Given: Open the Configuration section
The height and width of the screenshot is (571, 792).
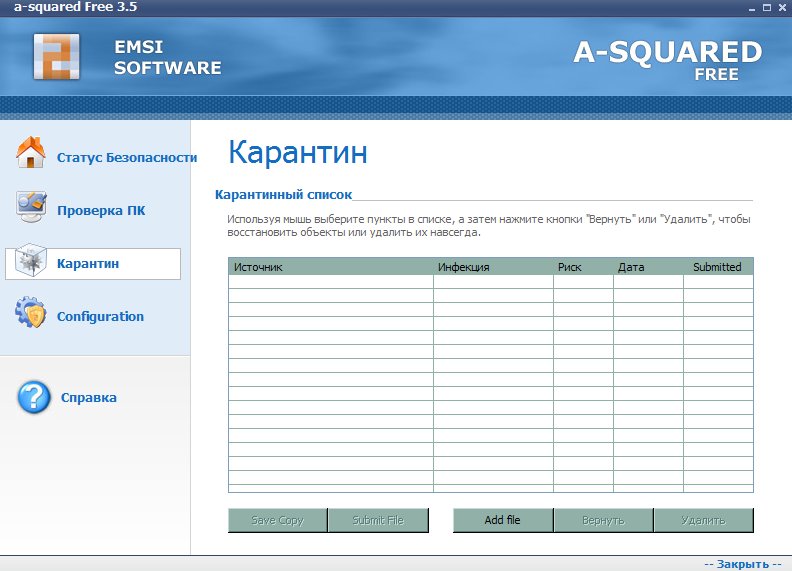Looking at the screenshot, I should [x=101, y=317].
